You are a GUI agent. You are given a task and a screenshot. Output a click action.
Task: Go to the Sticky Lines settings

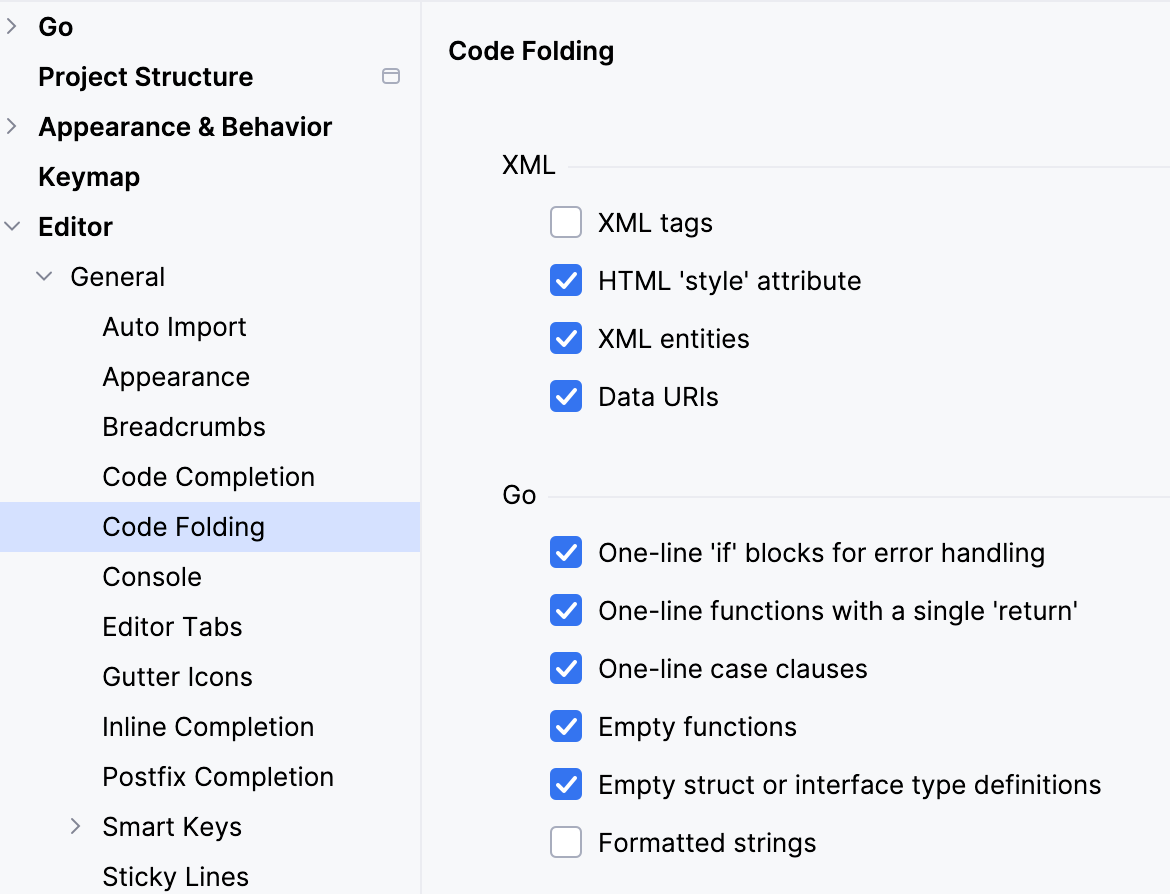coord(175,877)
